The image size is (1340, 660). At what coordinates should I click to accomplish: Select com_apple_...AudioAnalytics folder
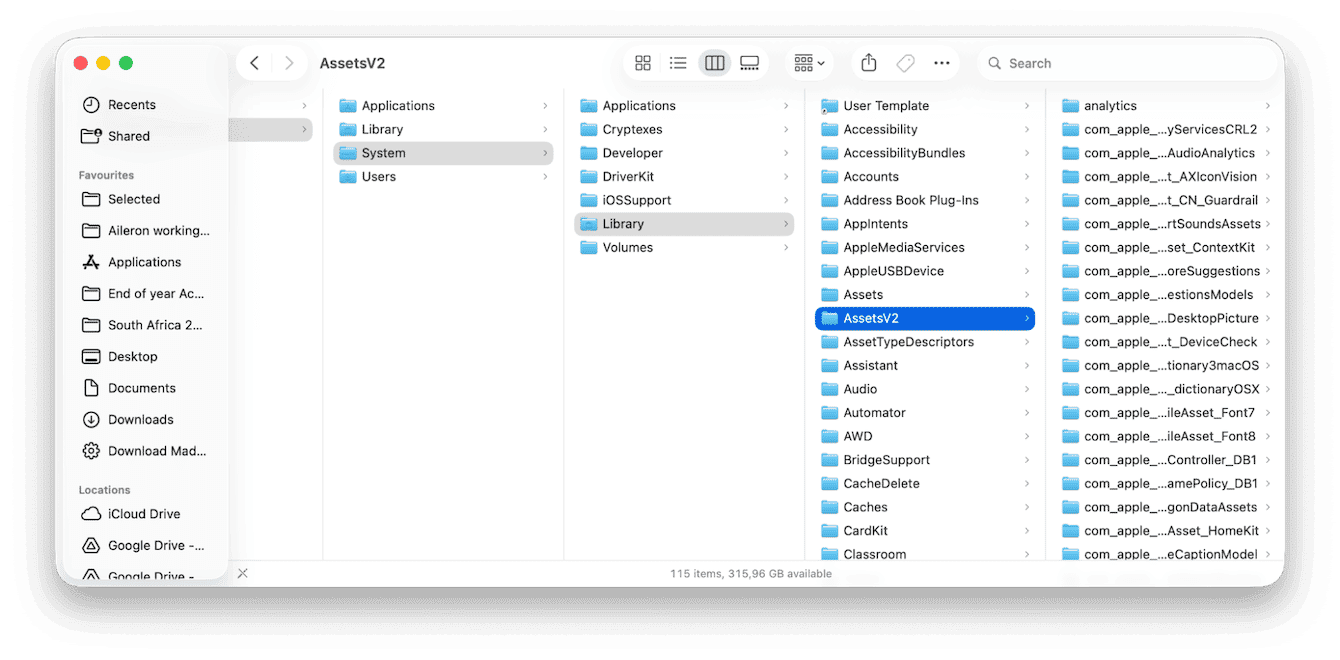click(x=1166, y=153)
